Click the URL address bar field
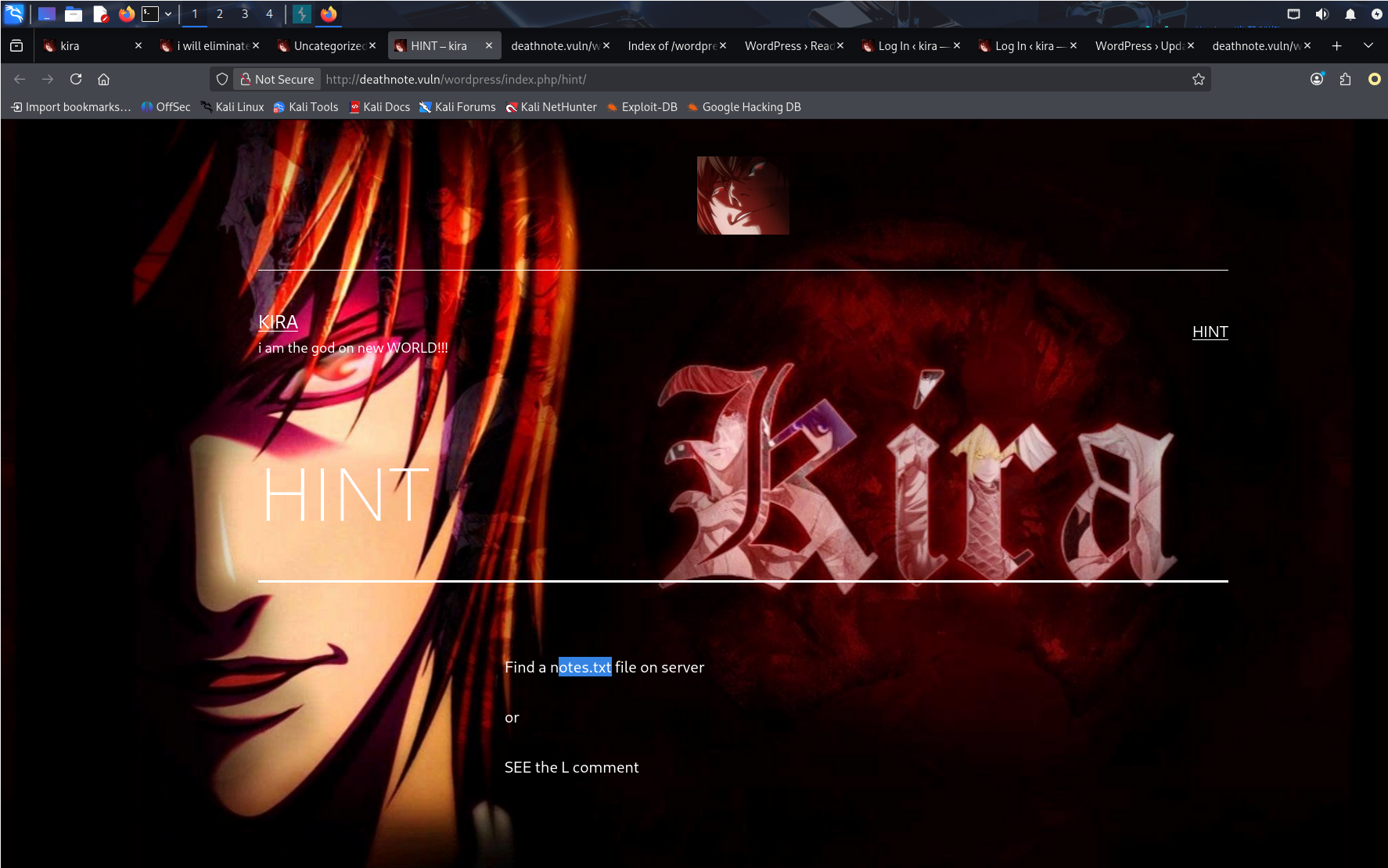1388x868 pixels. (751, 79)
